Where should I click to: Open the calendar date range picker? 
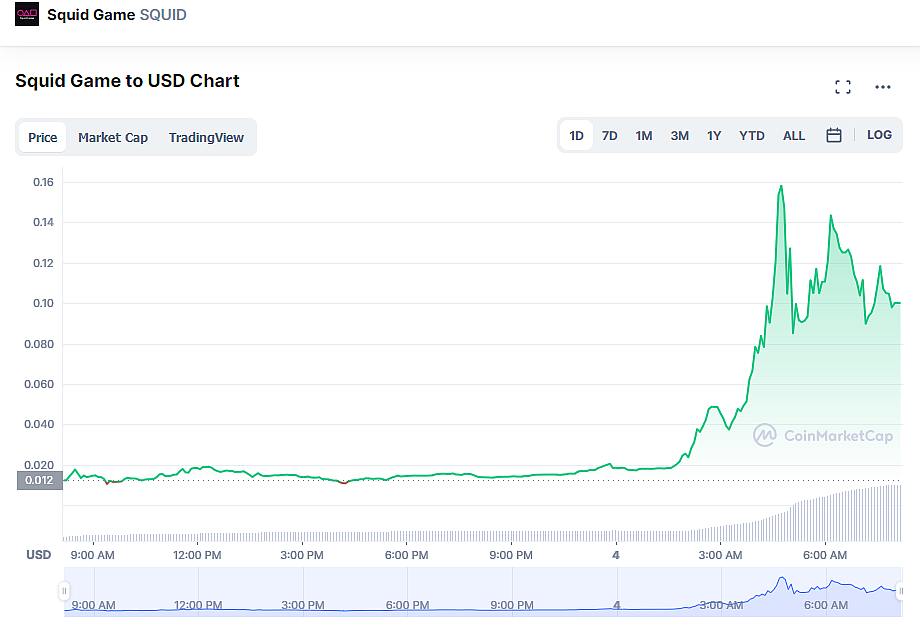click(834, 136)
